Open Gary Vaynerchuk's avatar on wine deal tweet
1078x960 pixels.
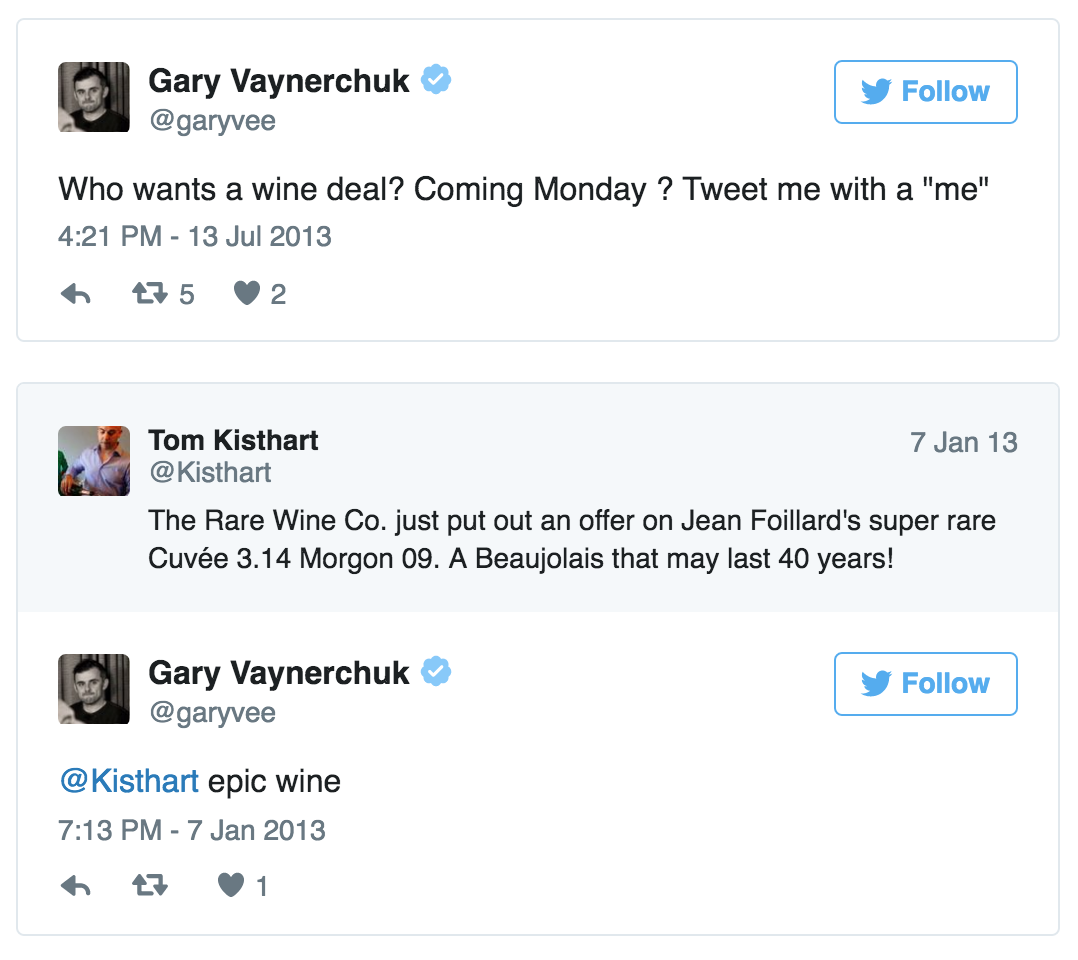click(x=94, y=97)
